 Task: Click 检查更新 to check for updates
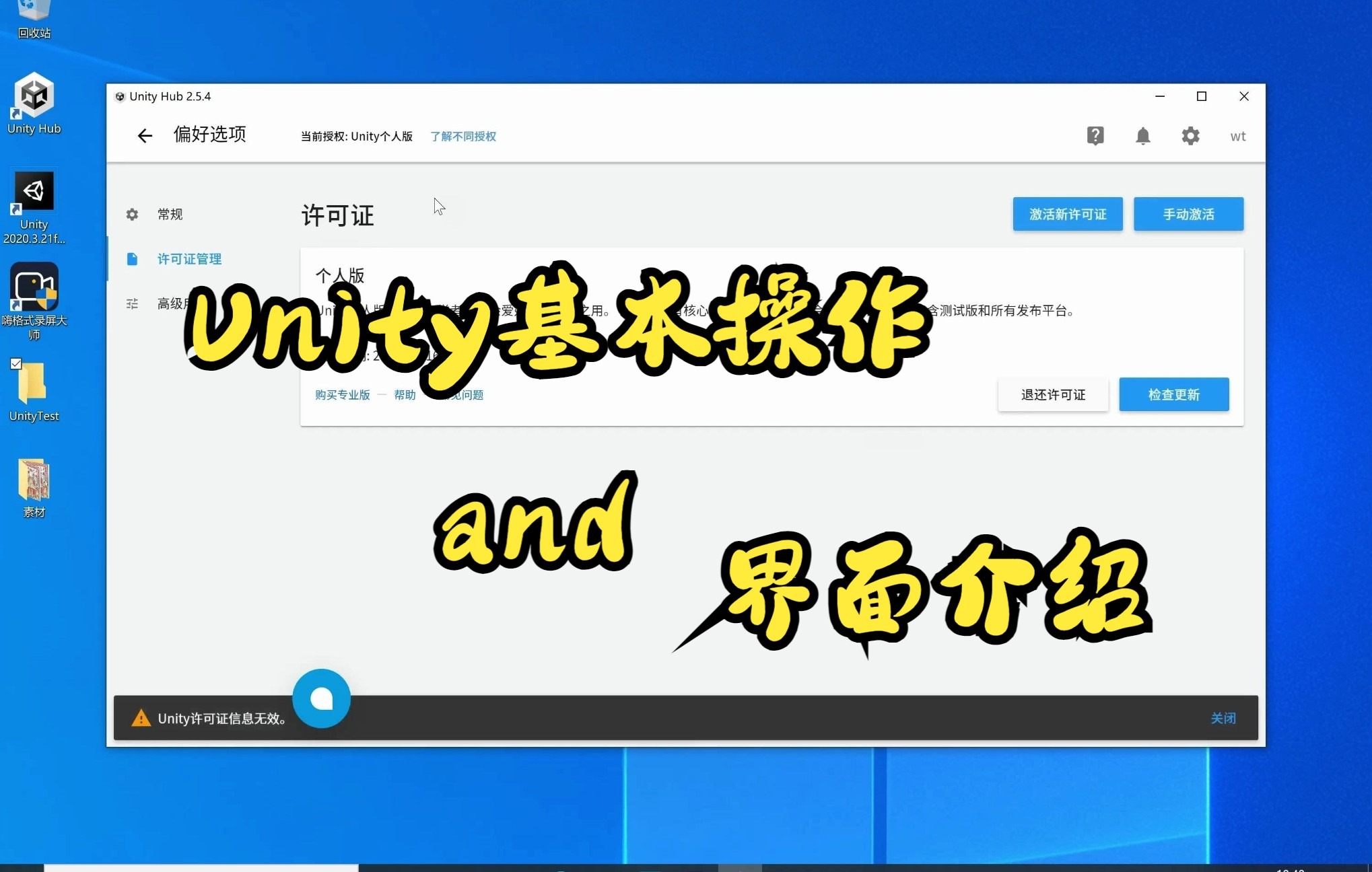click(1173, 394)
